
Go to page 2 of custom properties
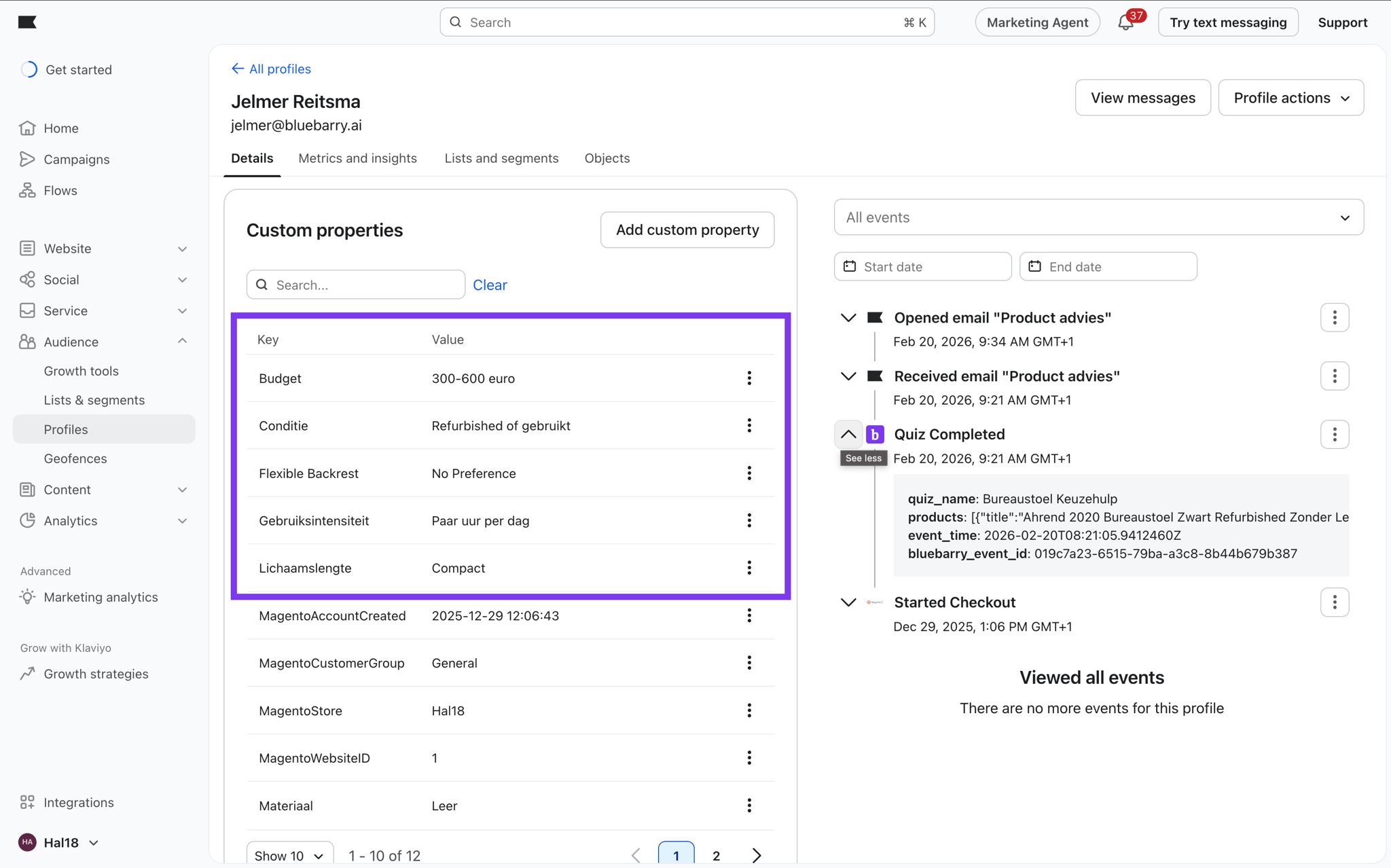pos(716,855)
